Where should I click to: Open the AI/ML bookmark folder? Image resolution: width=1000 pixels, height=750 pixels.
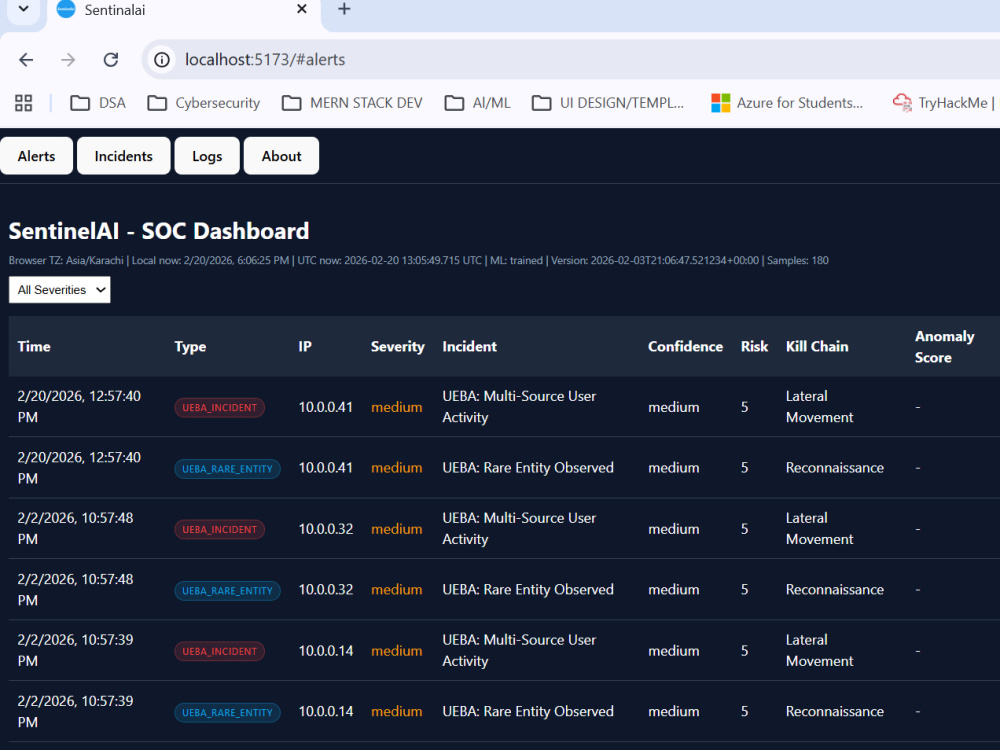(x=477, y=103)
